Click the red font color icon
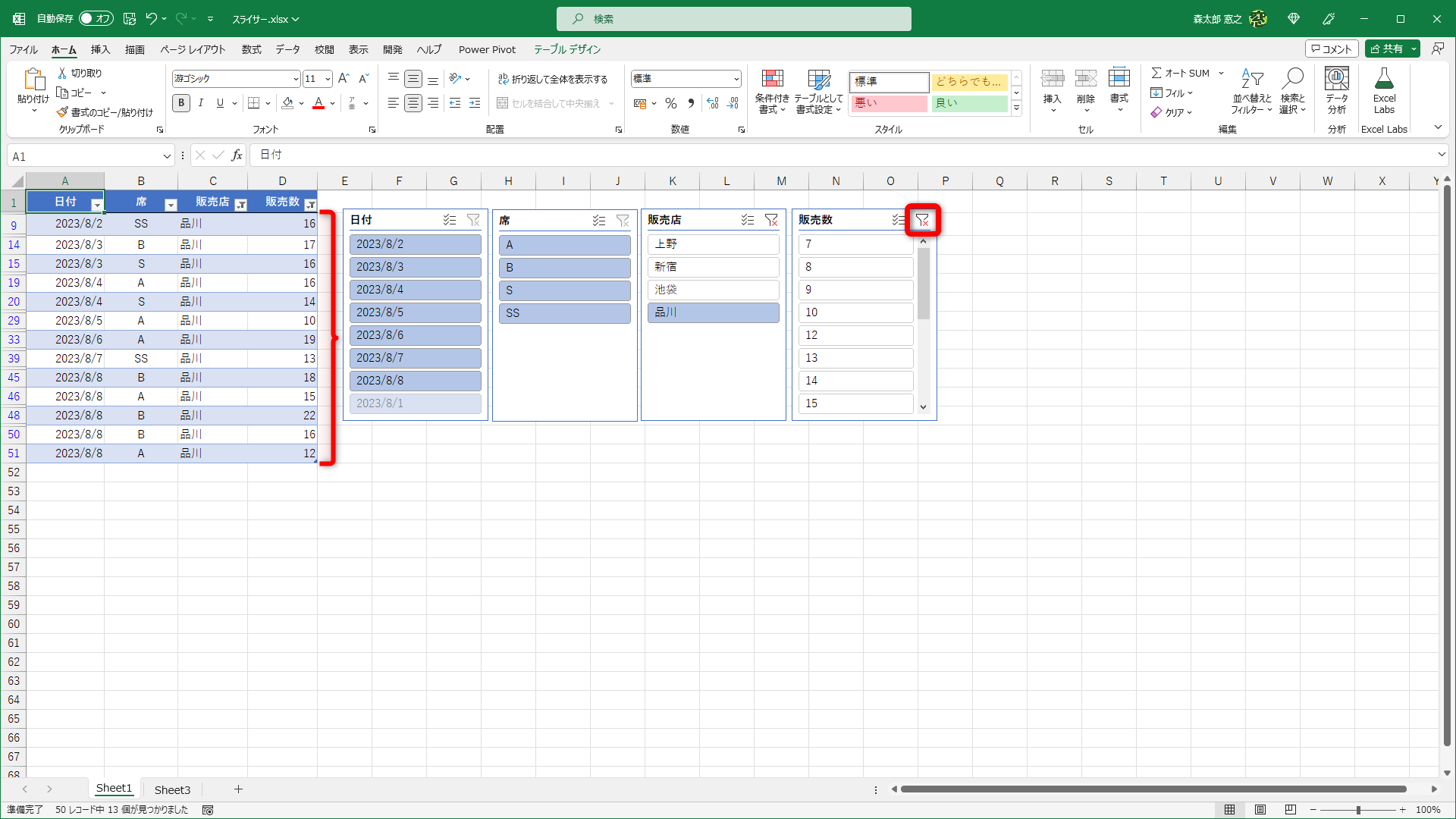The width and height of the screenshot is (1456, 819). pyautogui.click(x=318, y=103)
